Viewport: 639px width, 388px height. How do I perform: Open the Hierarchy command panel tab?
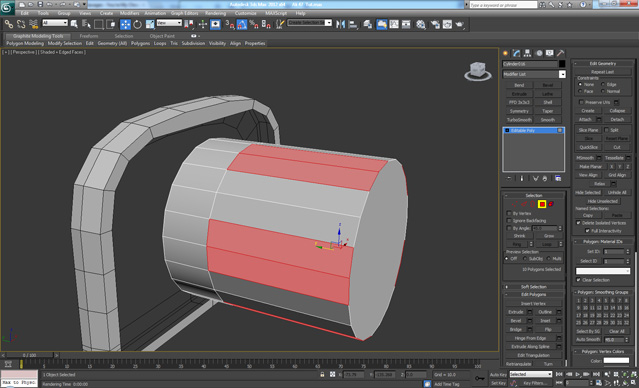[x=528, y=53]
